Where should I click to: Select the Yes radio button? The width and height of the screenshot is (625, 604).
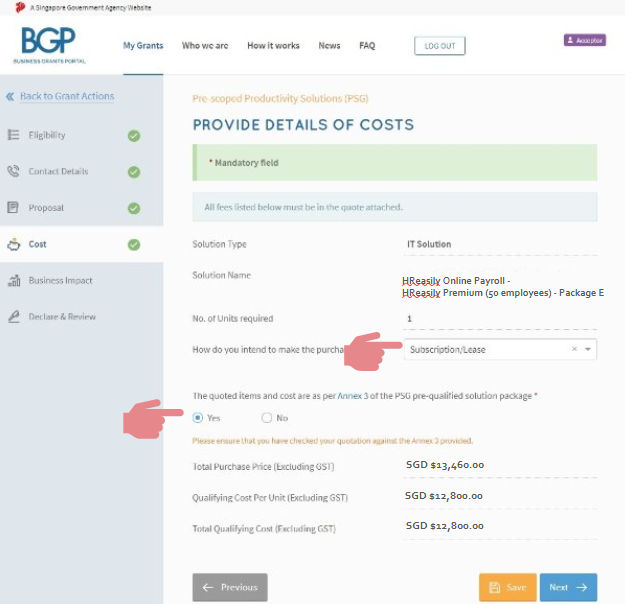pyautogui.click(x=197, y=418)
